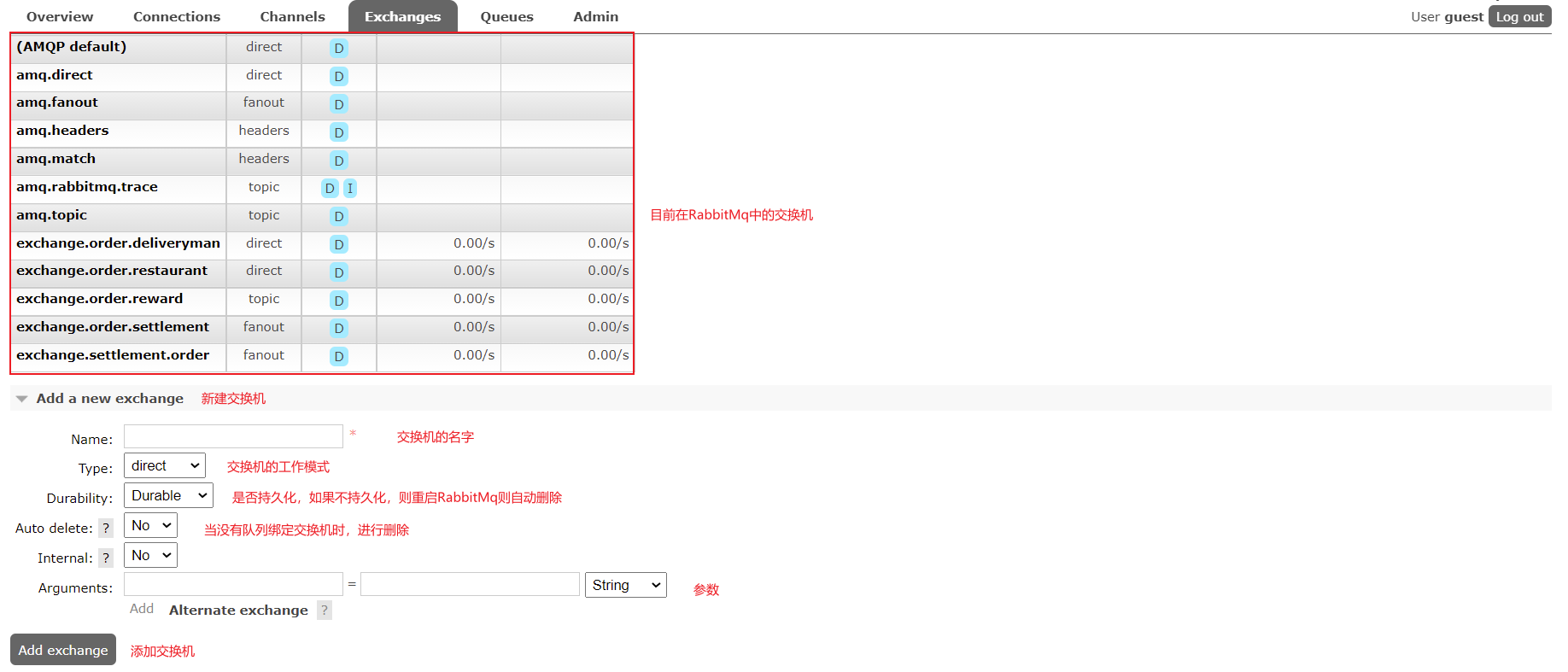Open the (AMQP default) exchange

coord(71,47)
